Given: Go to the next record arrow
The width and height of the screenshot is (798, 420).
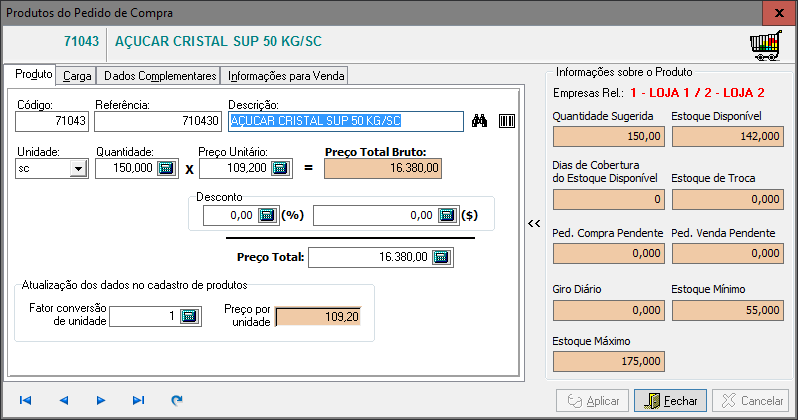Looking at the screenshot, I should (100, 400).
